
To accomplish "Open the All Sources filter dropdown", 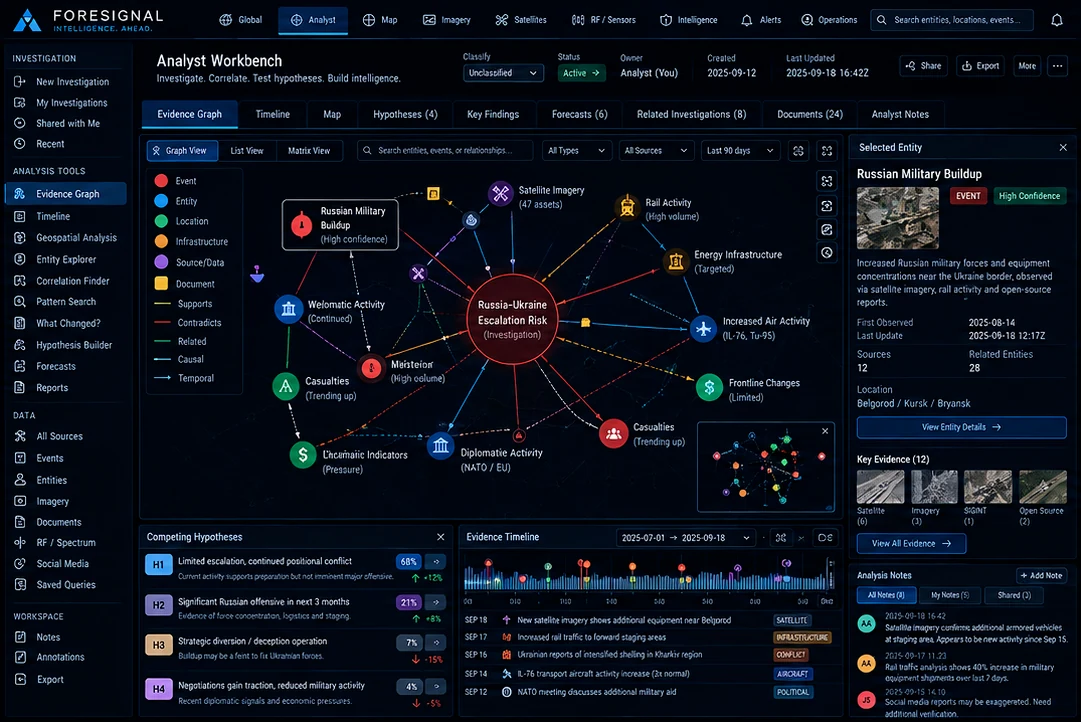I will tap(656, 150).
